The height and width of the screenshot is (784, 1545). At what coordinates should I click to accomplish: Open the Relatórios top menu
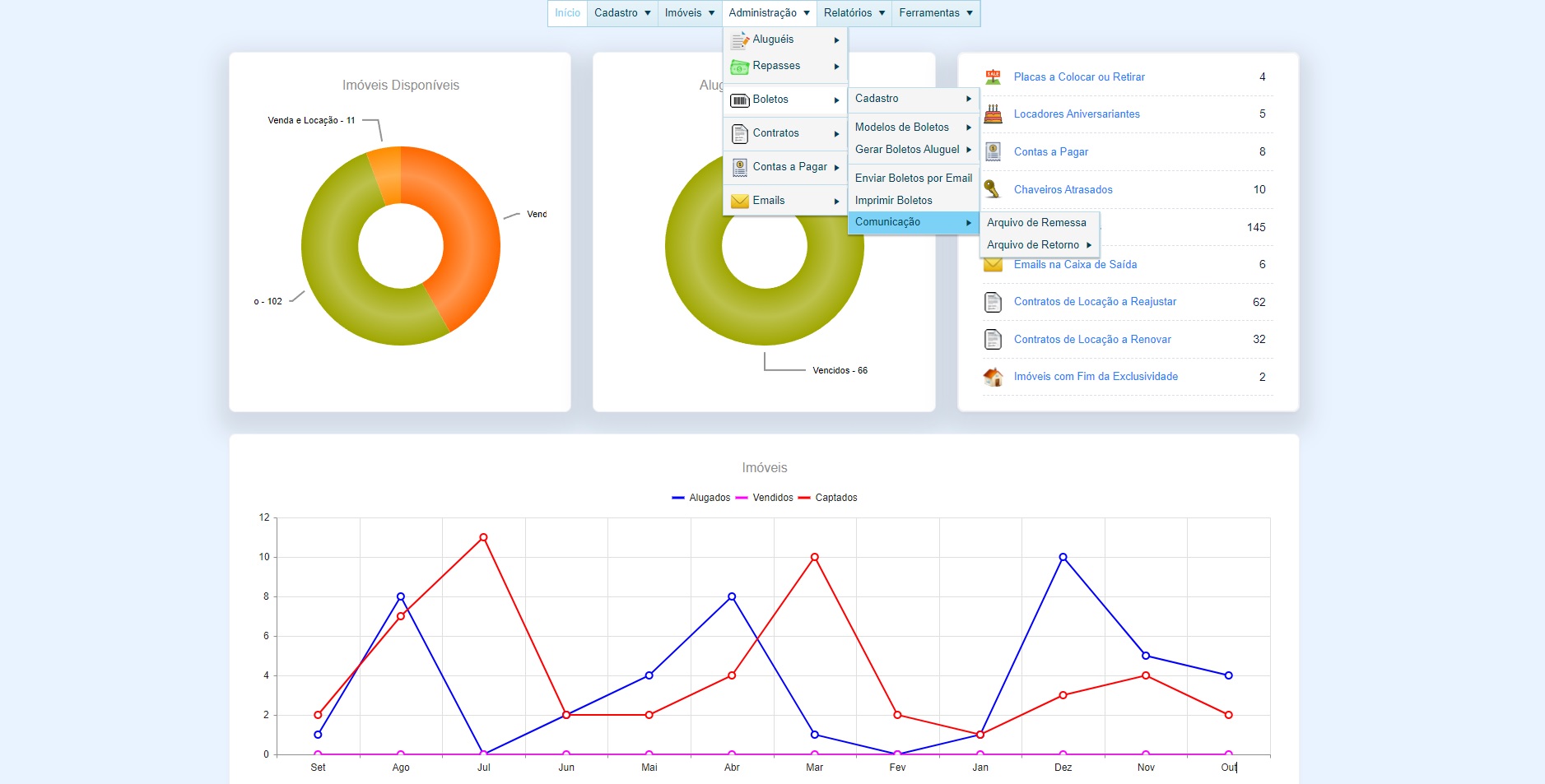[x=854, y=13]
